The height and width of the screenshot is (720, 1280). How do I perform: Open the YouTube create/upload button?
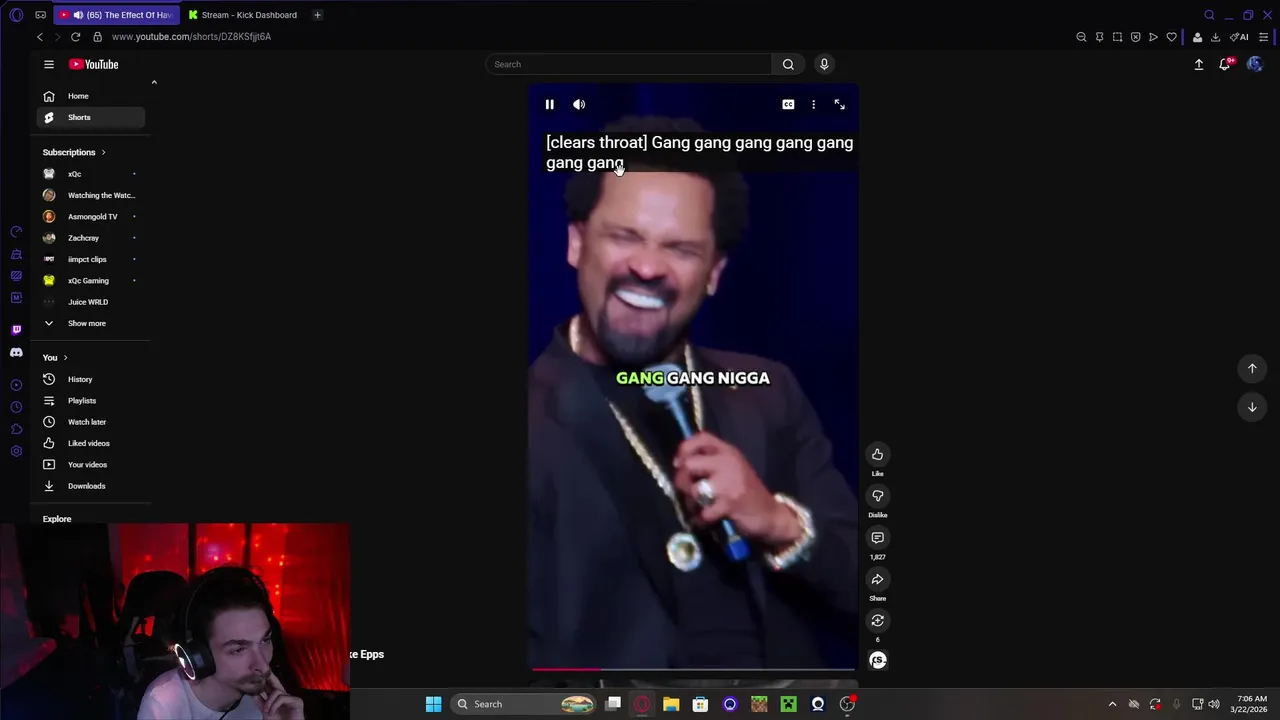pos(1199,64)
